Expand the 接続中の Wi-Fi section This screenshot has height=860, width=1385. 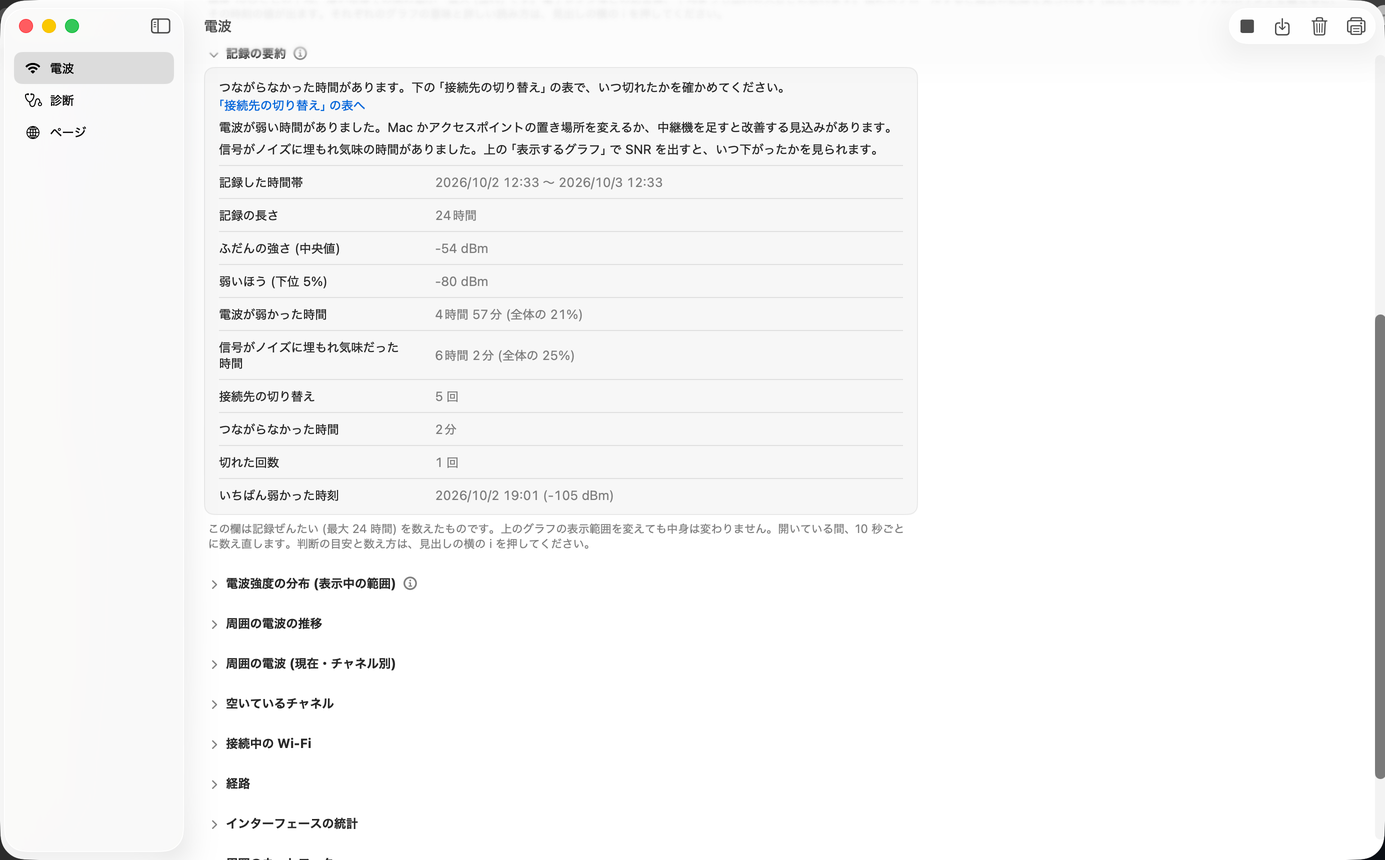(x=214, y=744)
